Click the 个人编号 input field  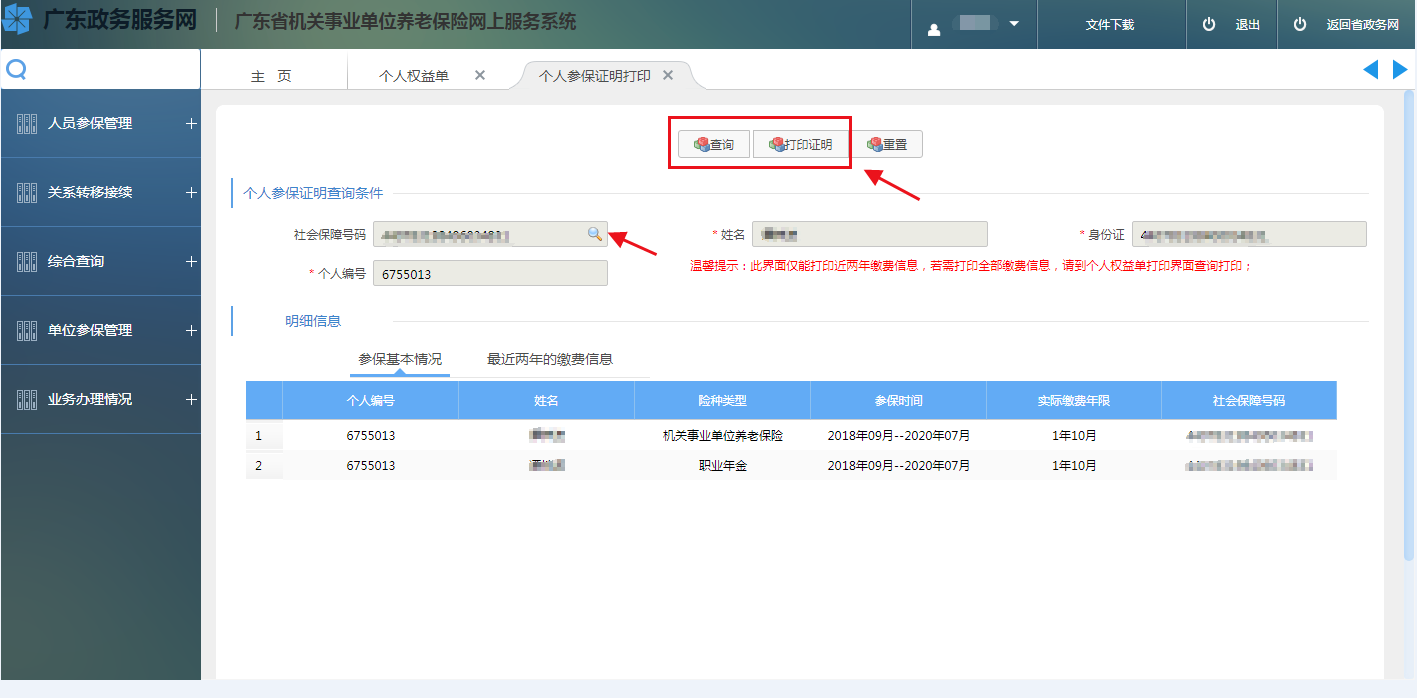tap(490, 273)
